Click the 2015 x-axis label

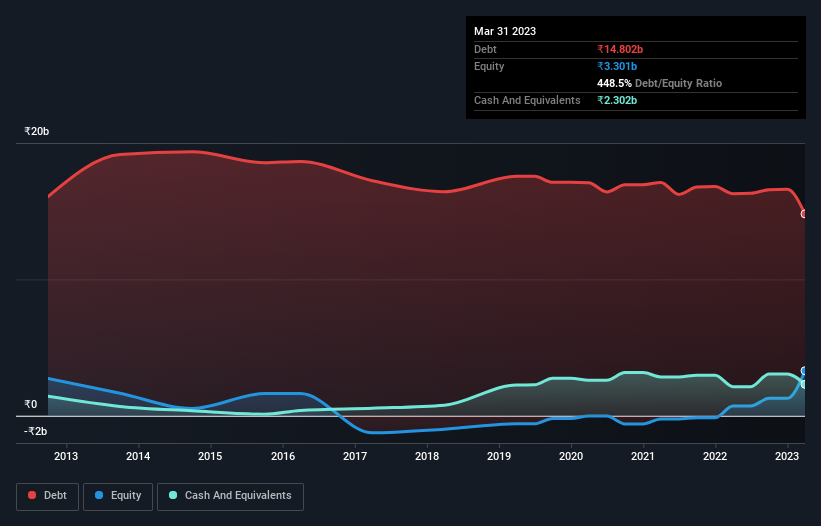210,456
